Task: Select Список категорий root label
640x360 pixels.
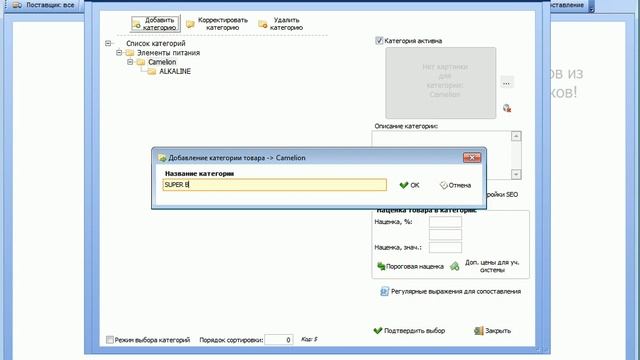Action: click(x=156, y=43)
